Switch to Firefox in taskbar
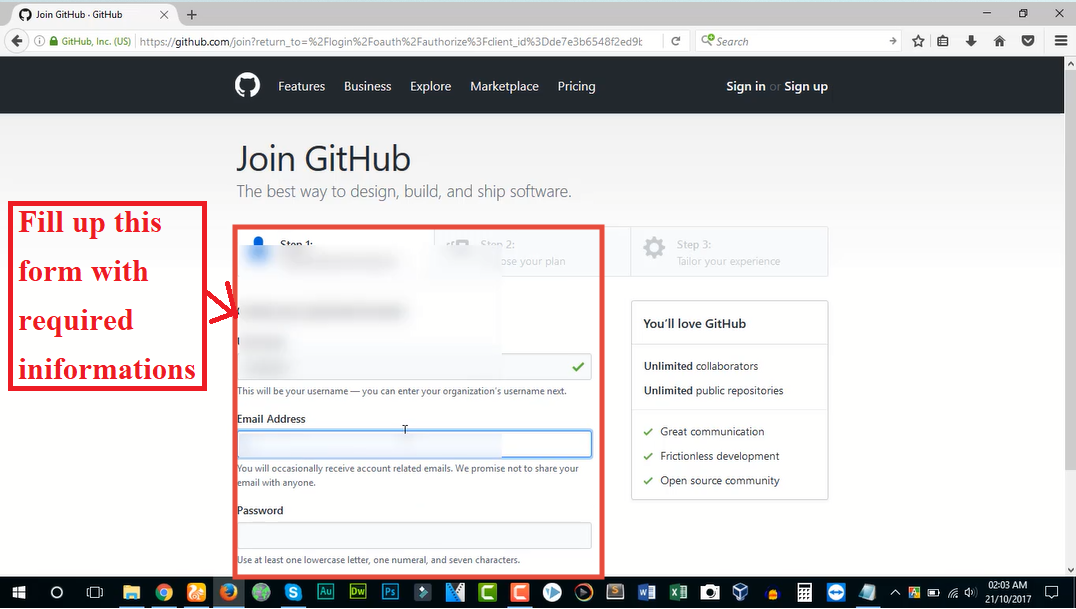This screenshot has height=609, width=1076. click(x=228, y=593)
